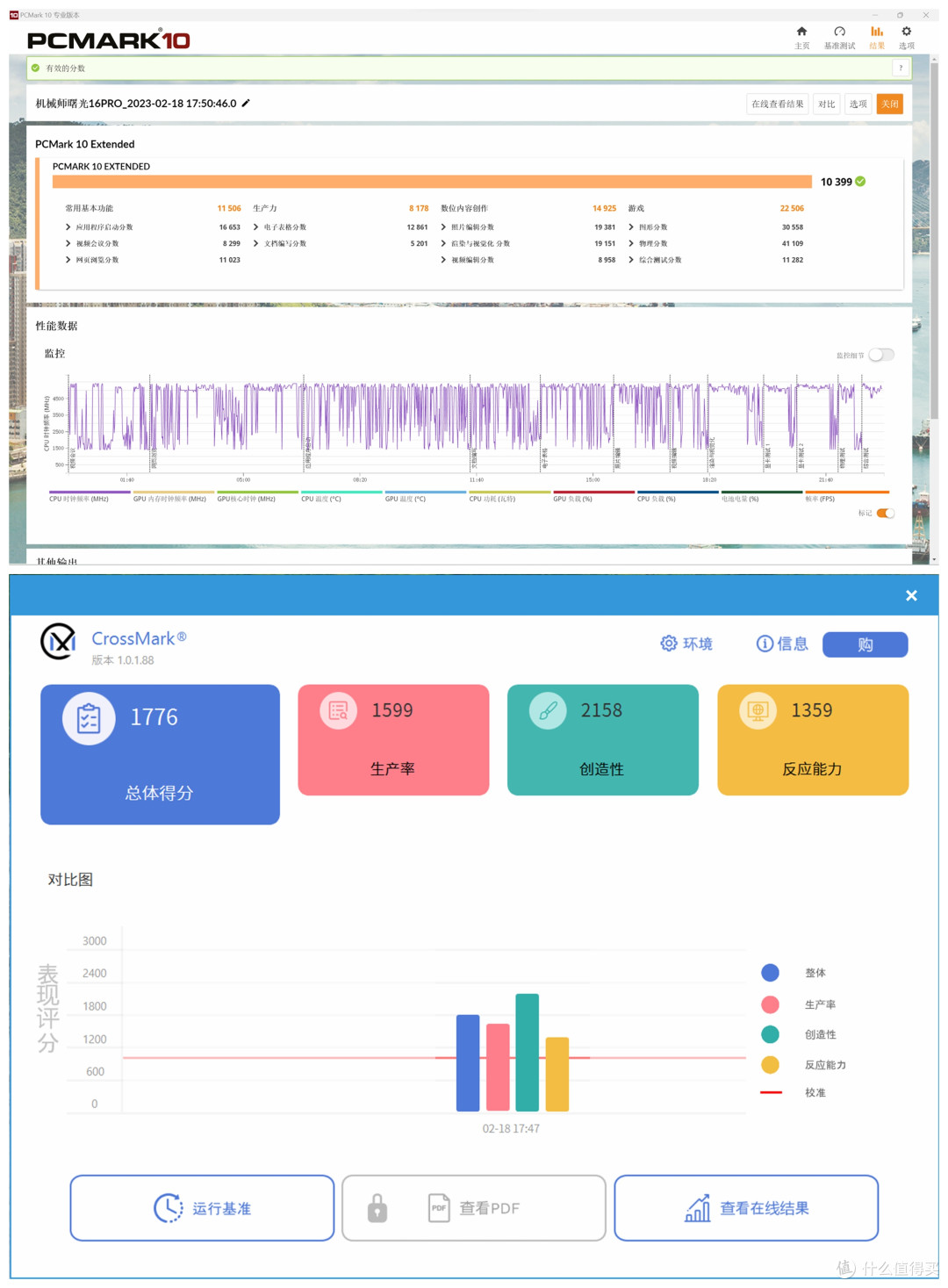The width and height of the screenshot is (948, 1288).
Task: Click the pencil icon to rename the result
Action: coord(246,103)
